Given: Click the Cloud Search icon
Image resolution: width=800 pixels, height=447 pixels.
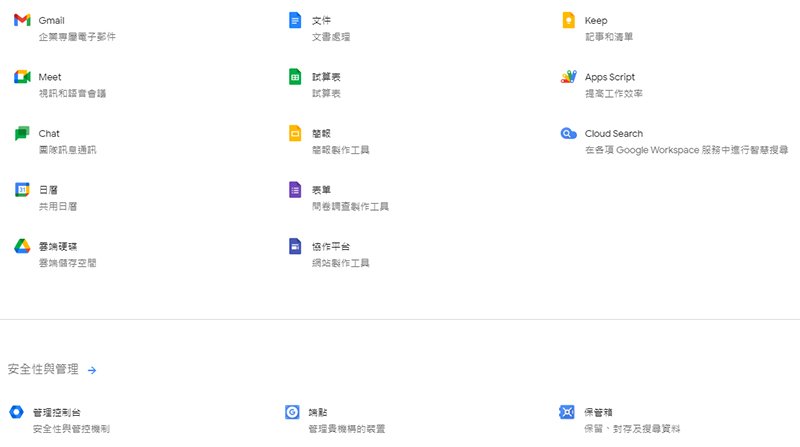Looking at the screenshot, I should 568,134.
